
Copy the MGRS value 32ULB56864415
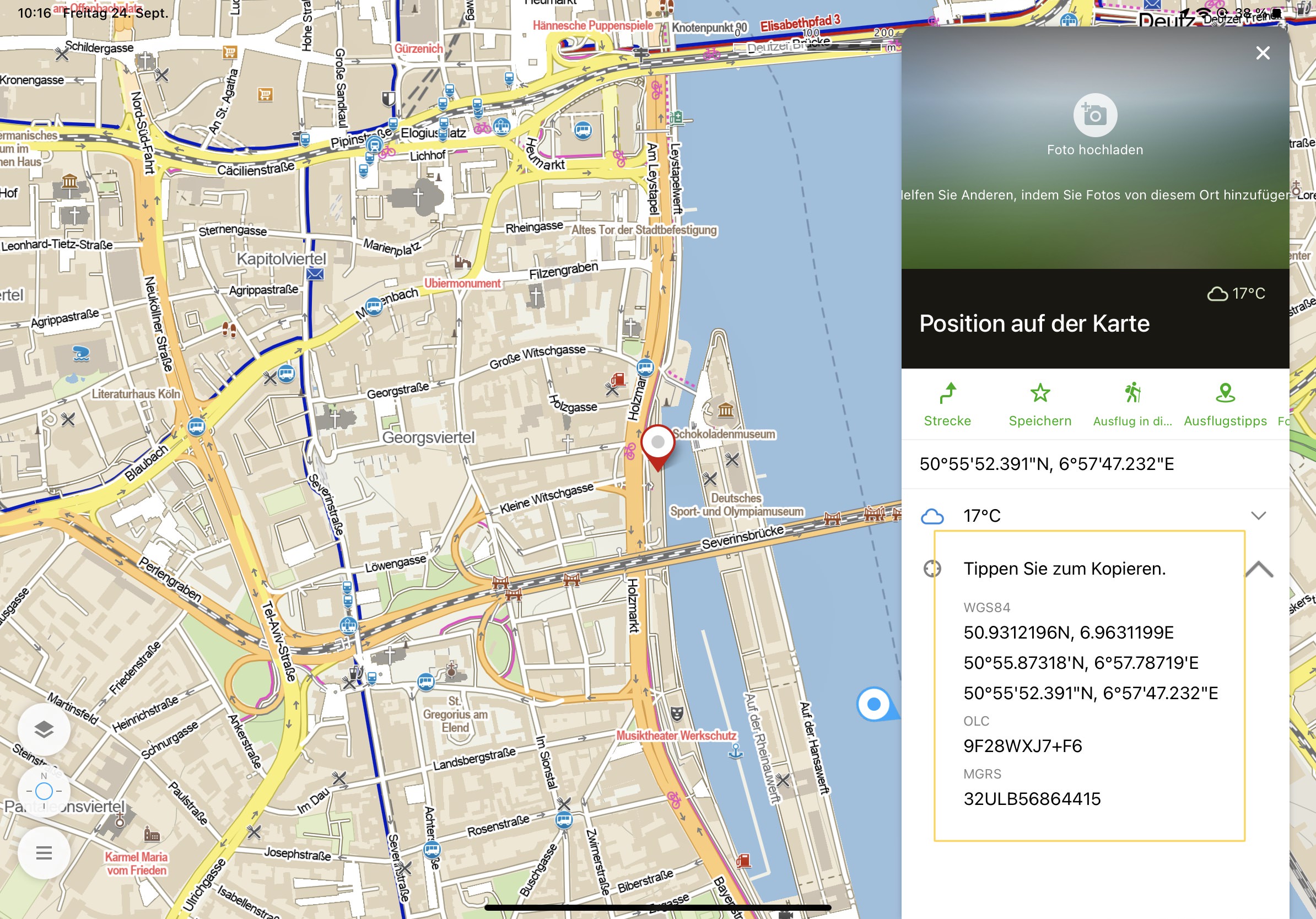click(1031, 799)
